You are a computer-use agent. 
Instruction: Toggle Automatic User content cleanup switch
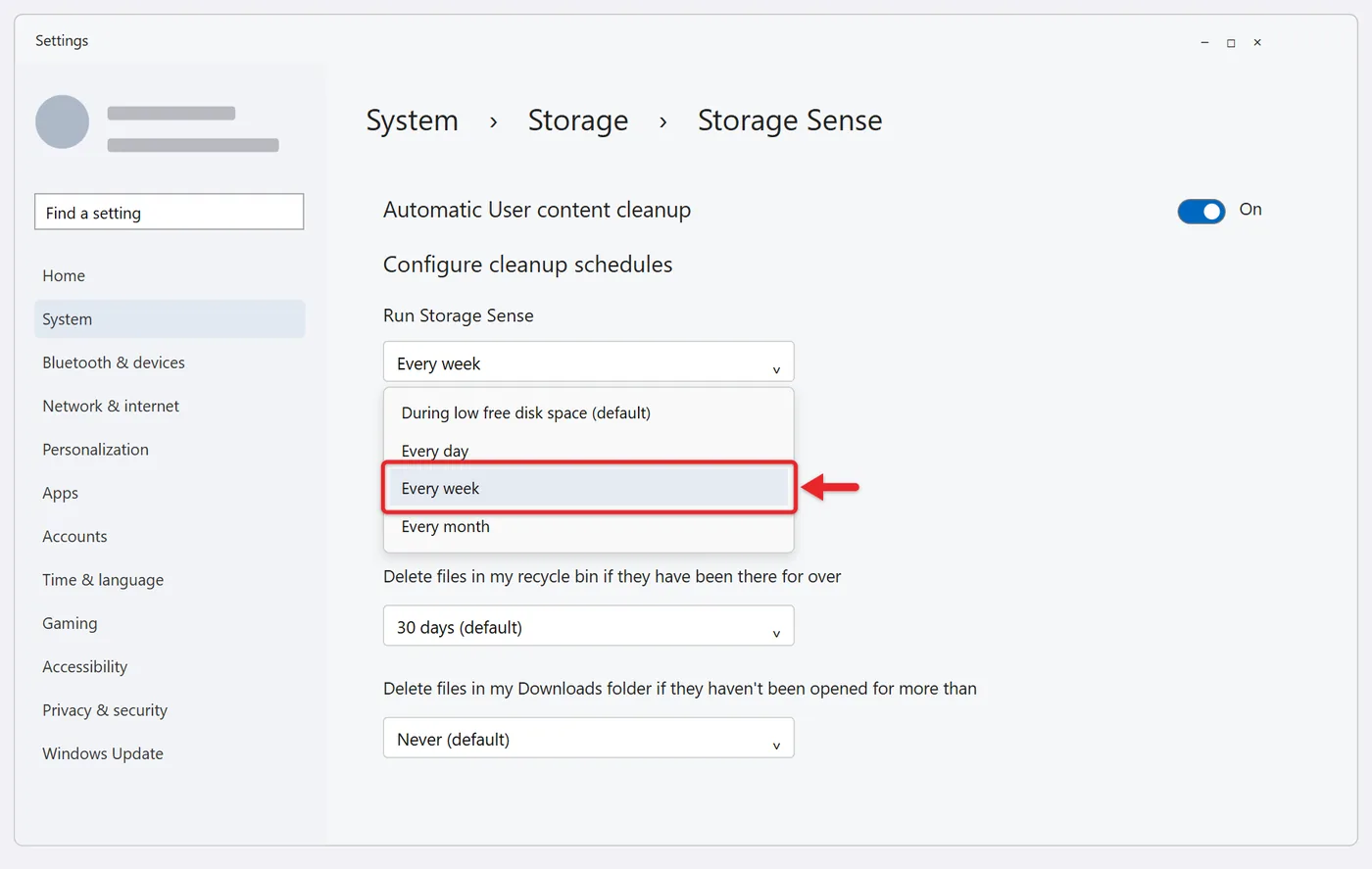tap(1200, 211)
